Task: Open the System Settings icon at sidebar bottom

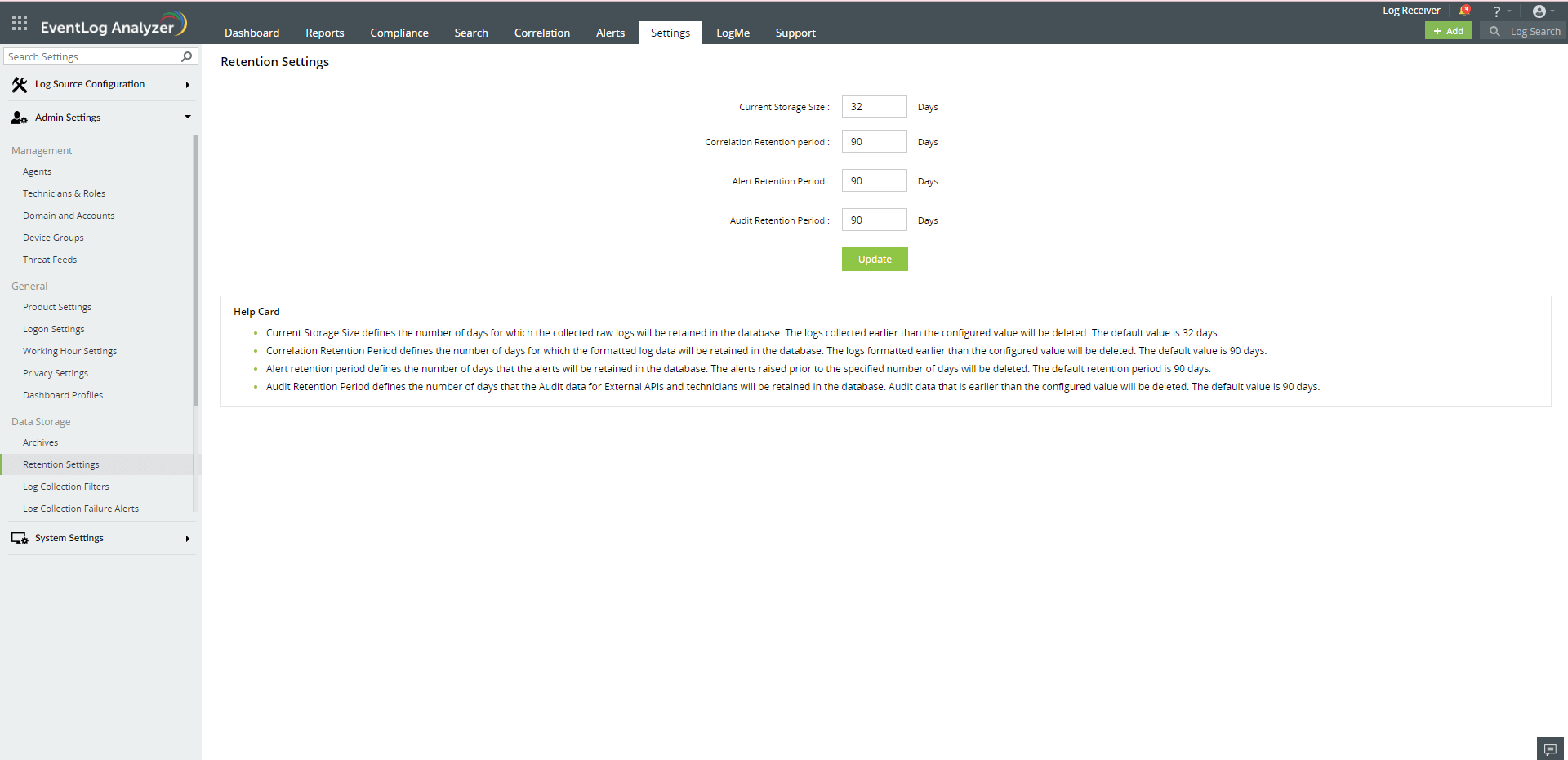Action: tap(19, 537)
